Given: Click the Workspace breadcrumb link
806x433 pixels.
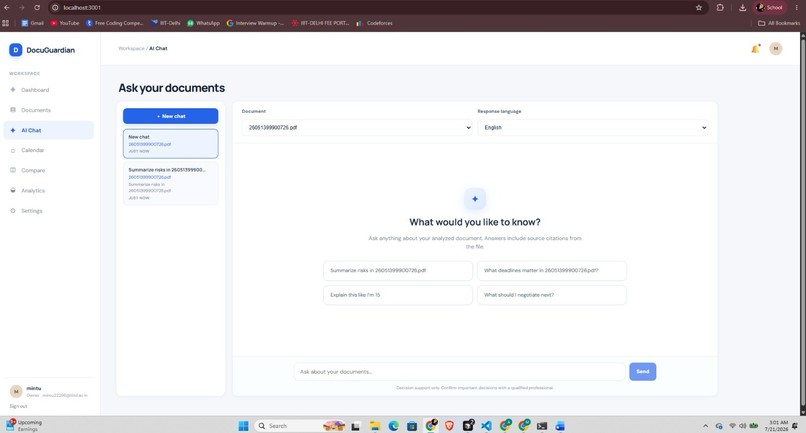Looking at the screenshot, I should (132, 48).
